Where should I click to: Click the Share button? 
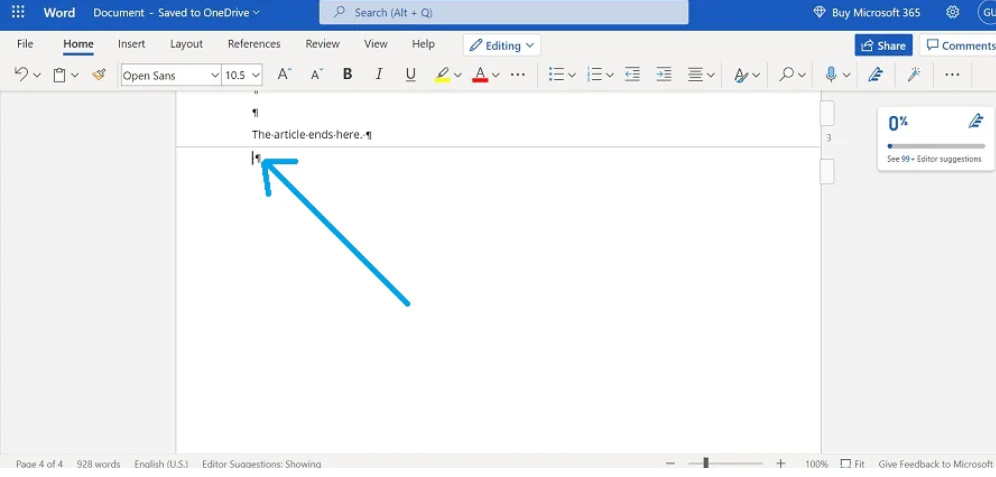[884, 46]
